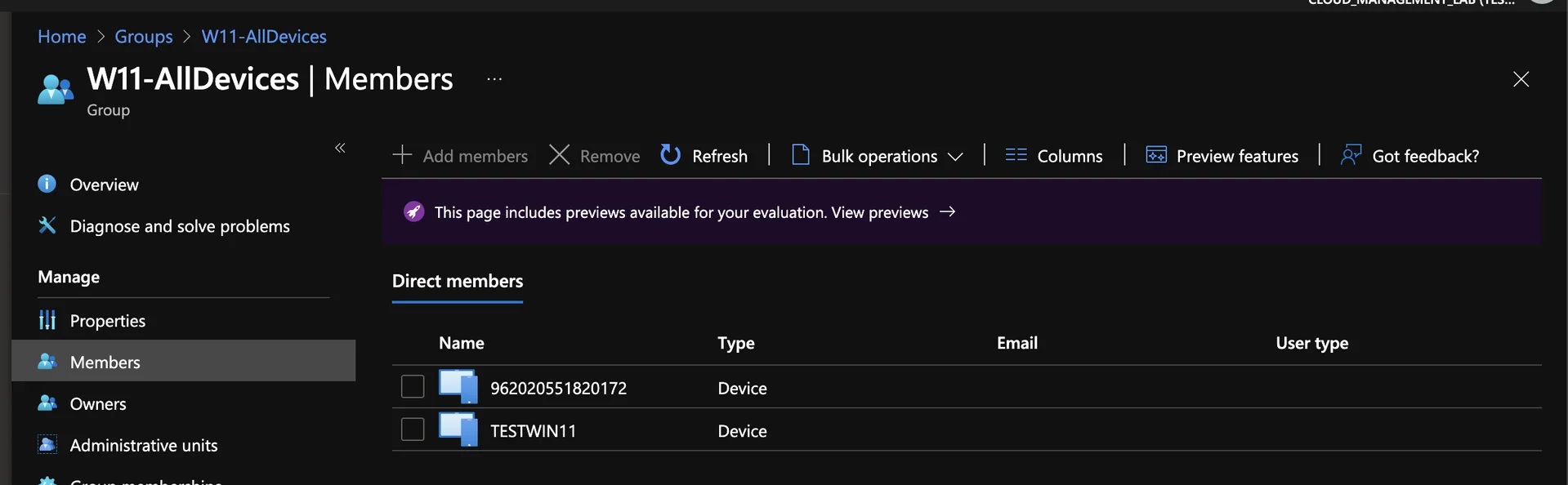Image resolution: width=1568 pixels, height=485 pixels.
Task: Click Device type cell for 962020551820172
Action: 742,388
